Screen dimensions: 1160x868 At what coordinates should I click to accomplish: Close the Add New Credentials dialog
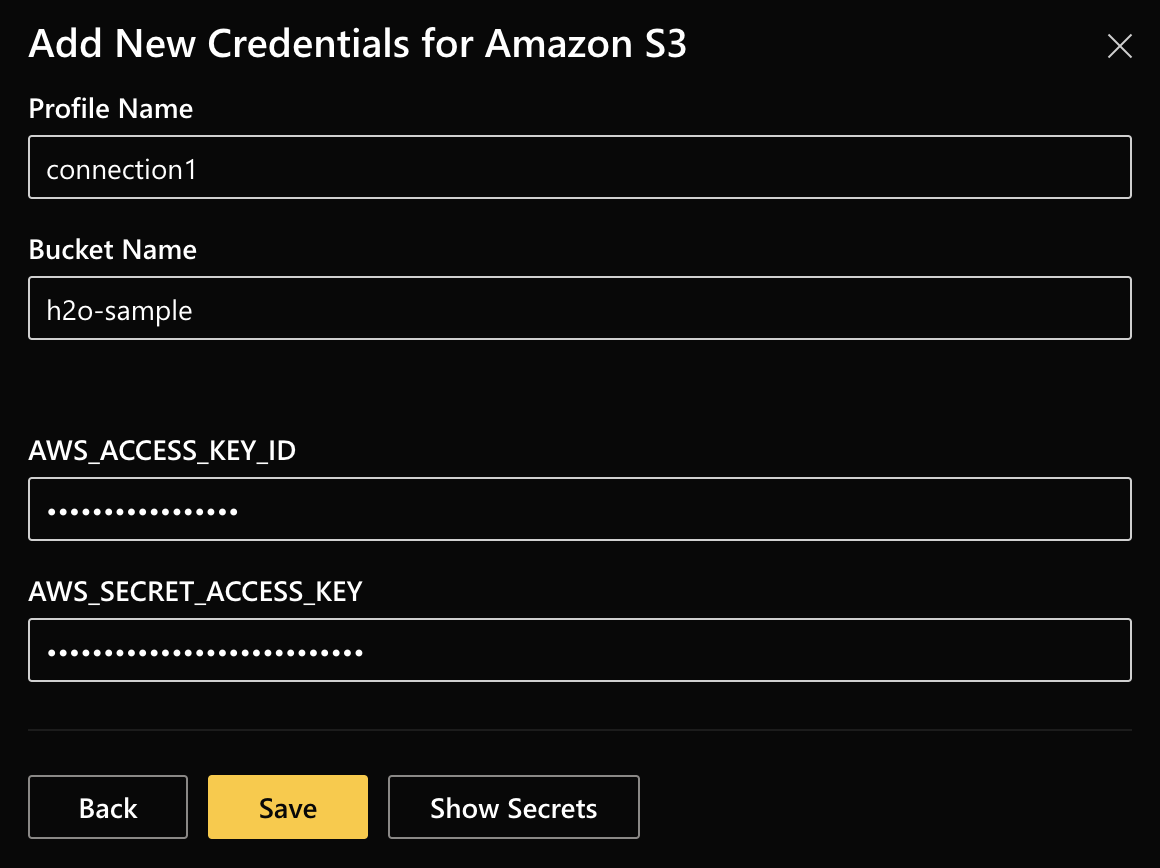pos(1119,46)
